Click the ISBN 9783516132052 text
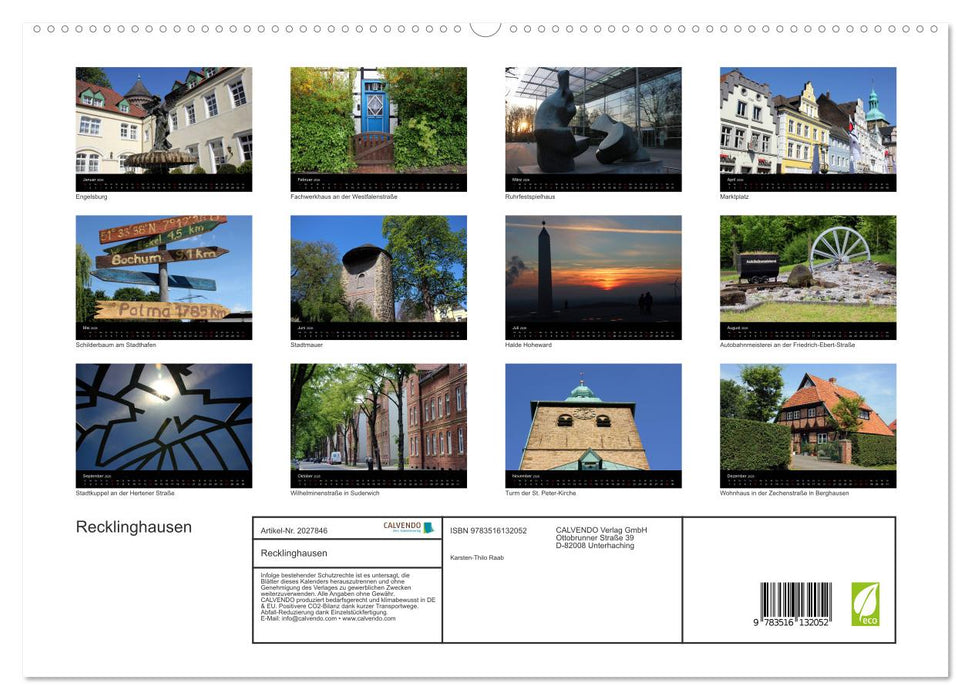 (489, 532)
